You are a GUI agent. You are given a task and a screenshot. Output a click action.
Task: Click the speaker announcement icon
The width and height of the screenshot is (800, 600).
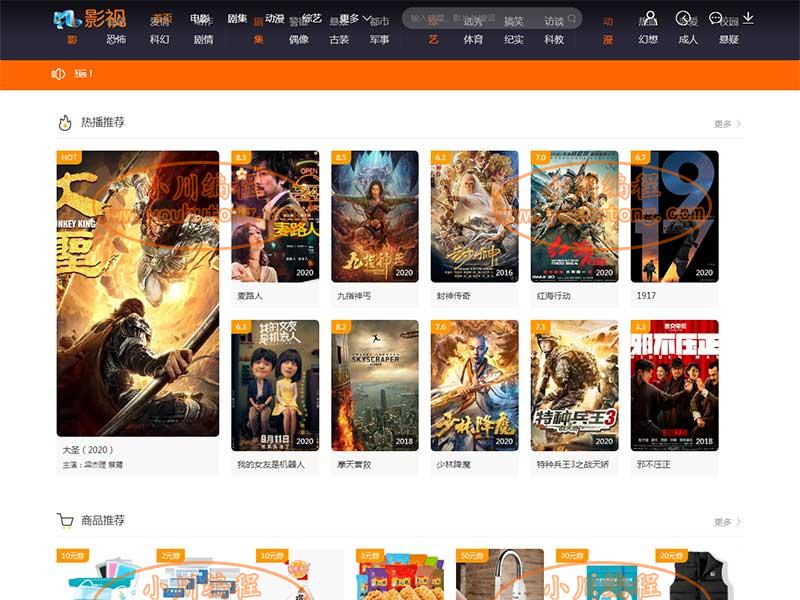tap(58, 74)
